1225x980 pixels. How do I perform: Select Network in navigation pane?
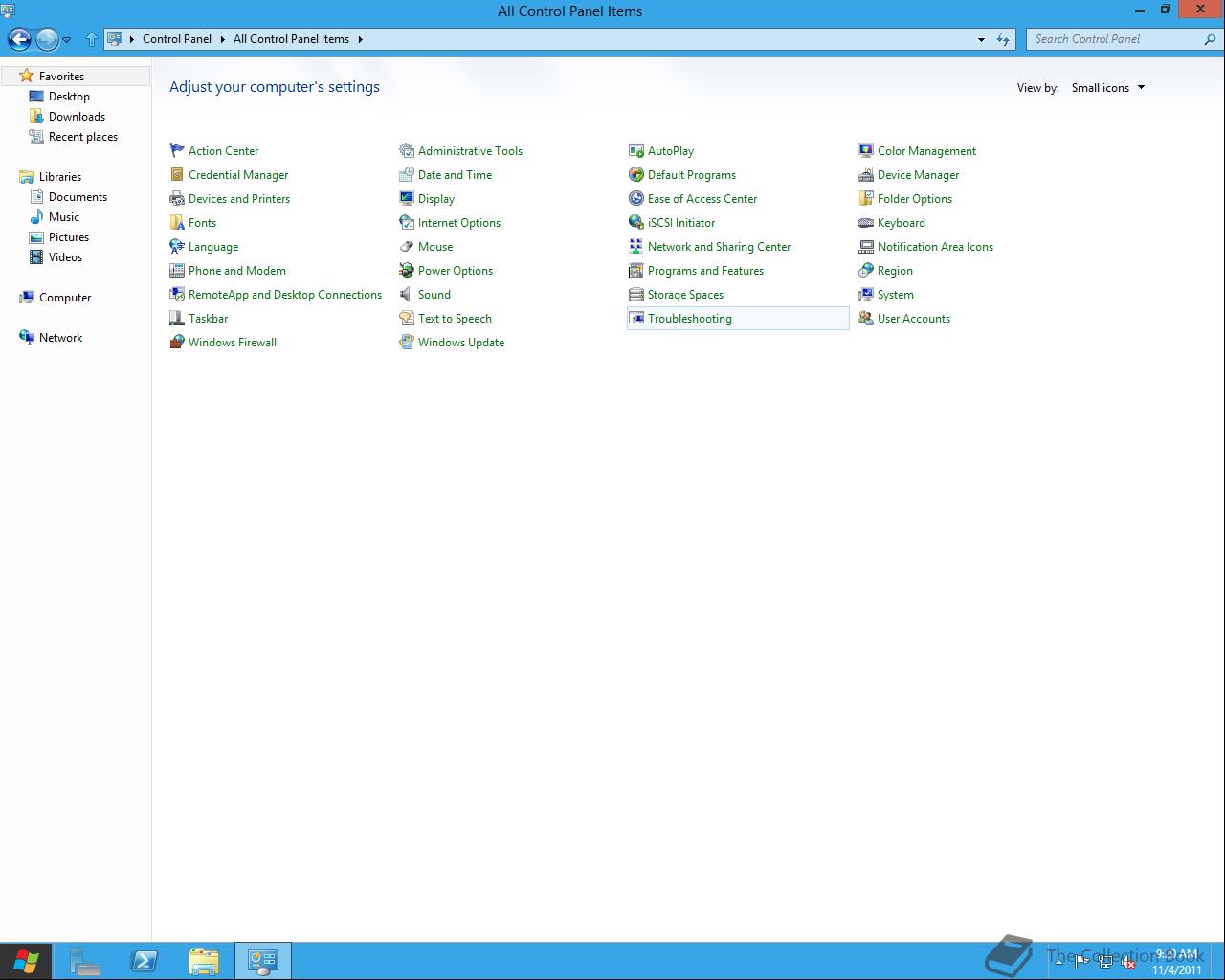coord(60,337)
